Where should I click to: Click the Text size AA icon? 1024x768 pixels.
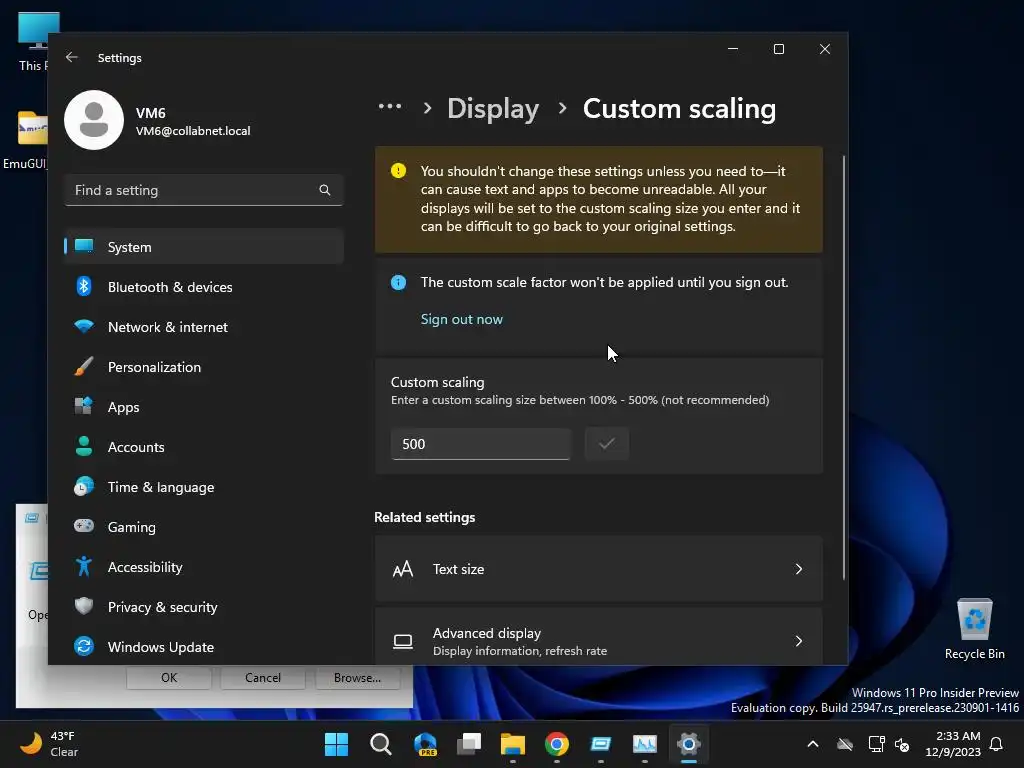[403, 569]
